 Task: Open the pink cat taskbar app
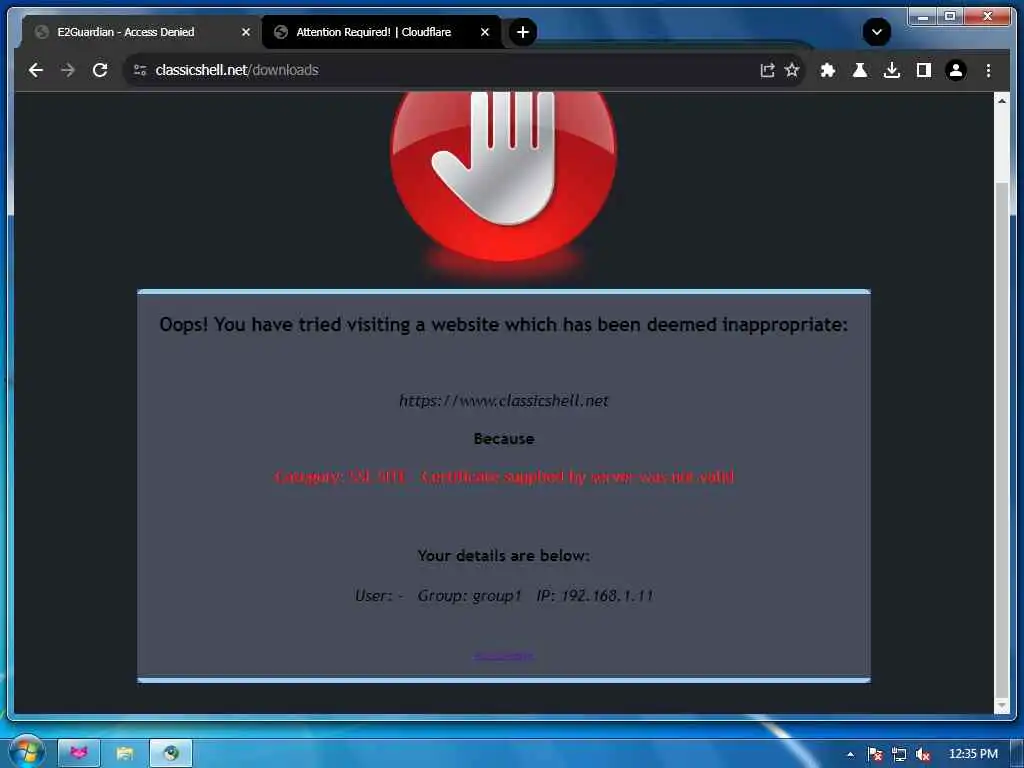(x=79, y=753)
